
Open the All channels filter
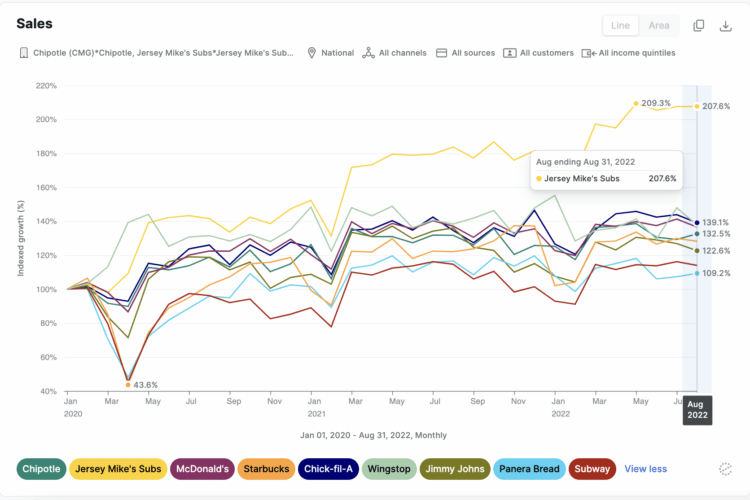tap(395, 53)
